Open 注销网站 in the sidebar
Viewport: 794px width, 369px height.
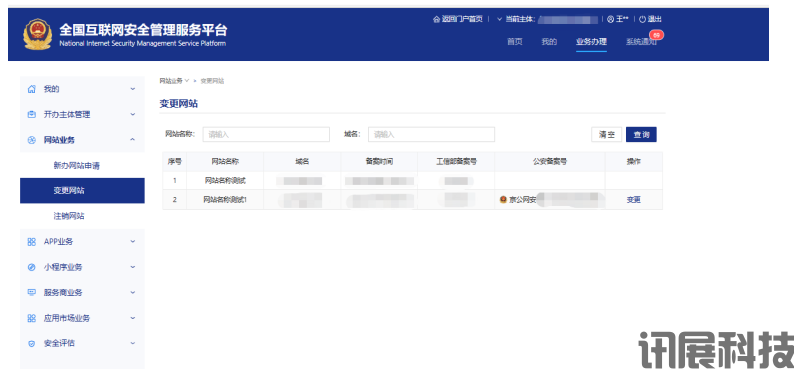[69, 216]
